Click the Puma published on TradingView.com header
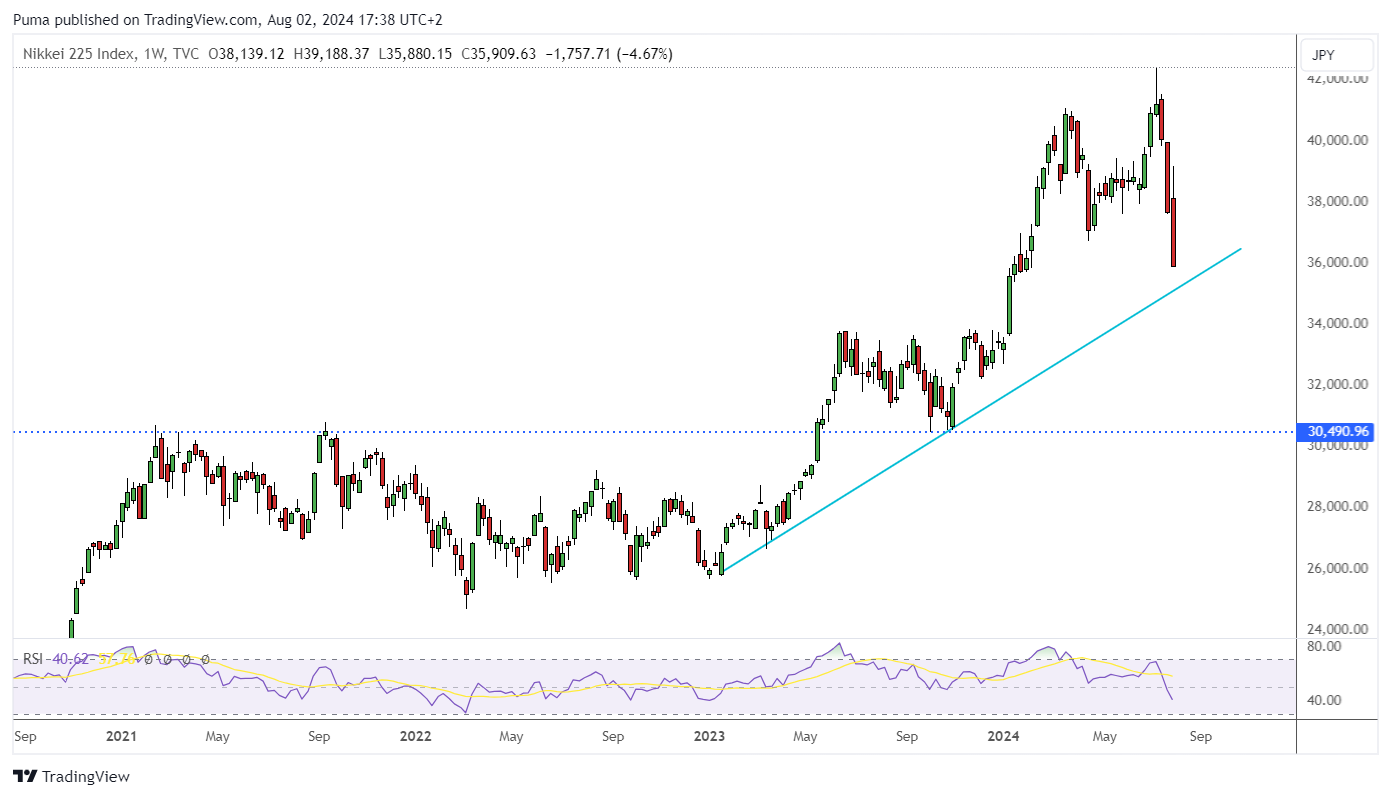This screenshot has width=1391, height=798. [x=230, y=20]
